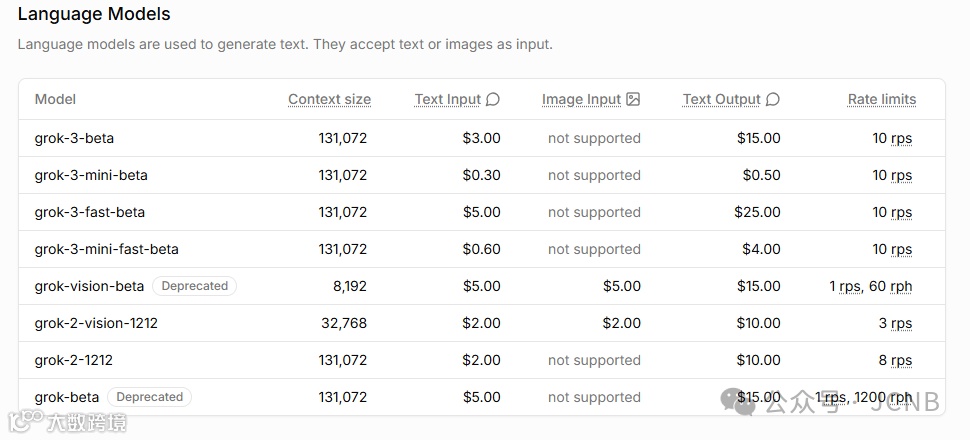970x440 pixels.
Task: Open the grok-3-fast-beta model entry
Action: [x=89, y=212]
